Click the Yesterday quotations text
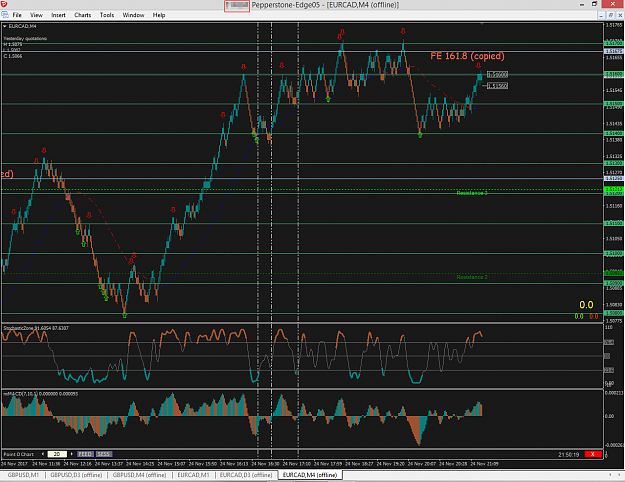 coord(26,39)
